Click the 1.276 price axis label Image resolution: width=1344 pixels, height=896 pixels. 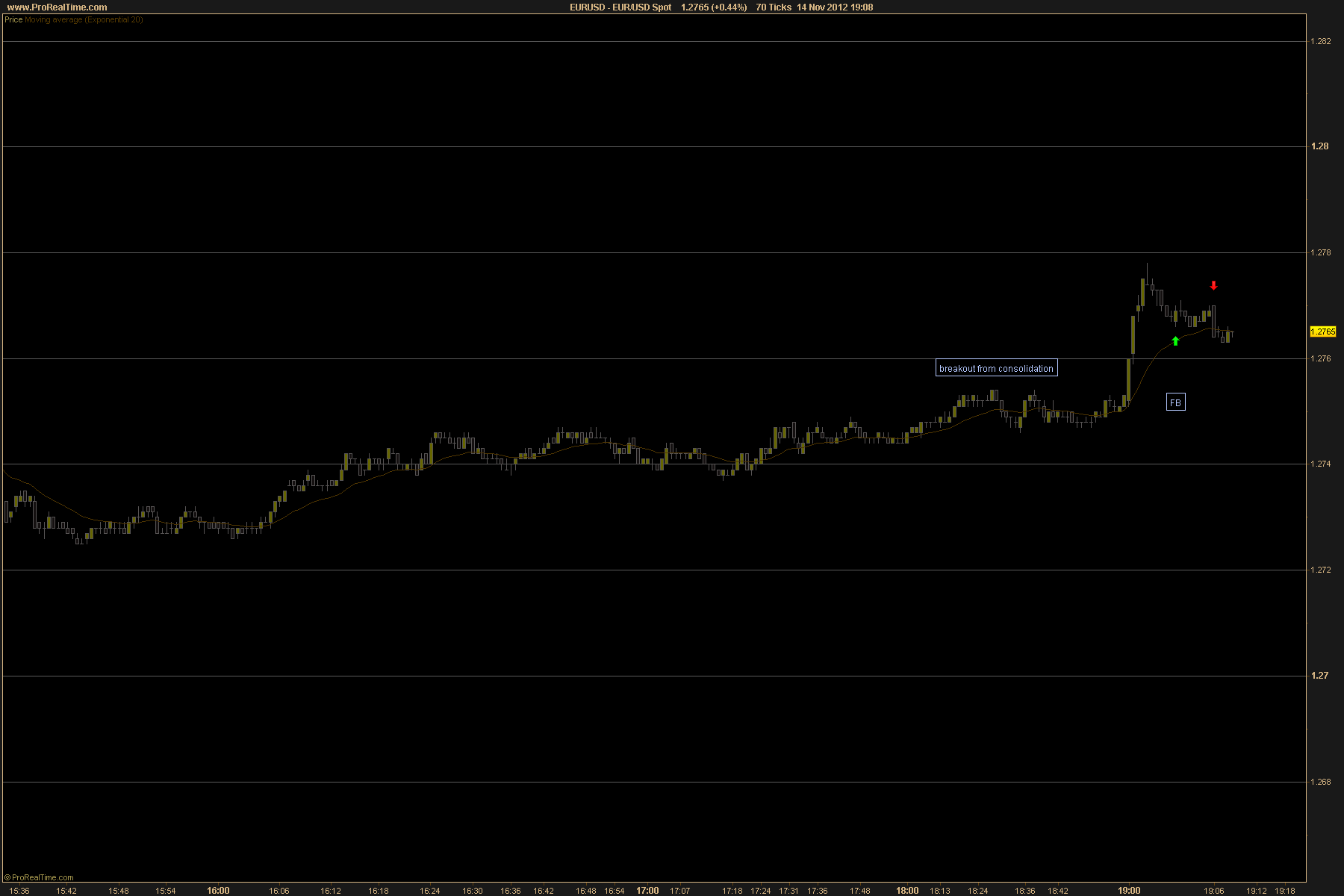[x=1321, y=358]
